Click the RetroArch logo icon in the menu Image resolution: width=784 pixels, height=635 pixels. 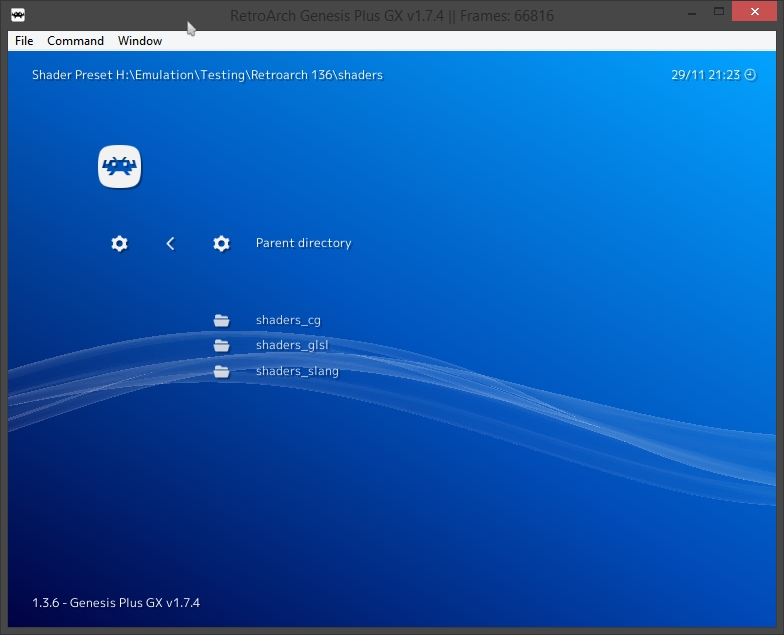(120, 166)
